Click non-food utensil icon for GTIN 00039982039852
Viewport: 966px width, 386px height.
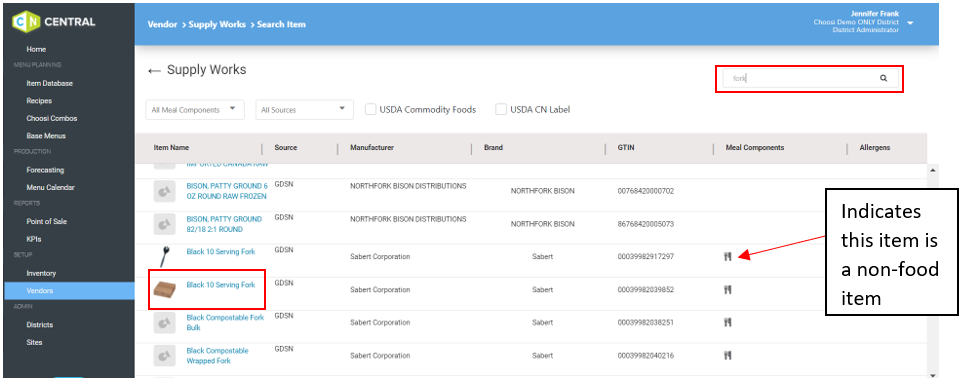pos(728,289)
